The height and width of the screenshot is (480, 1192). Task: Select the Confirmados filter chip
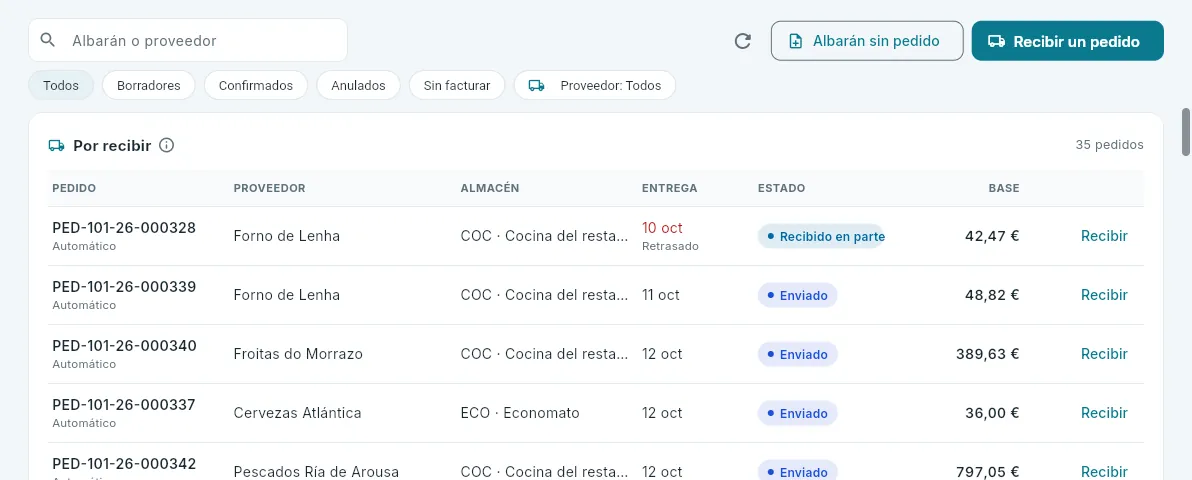[x=255, y=85]
